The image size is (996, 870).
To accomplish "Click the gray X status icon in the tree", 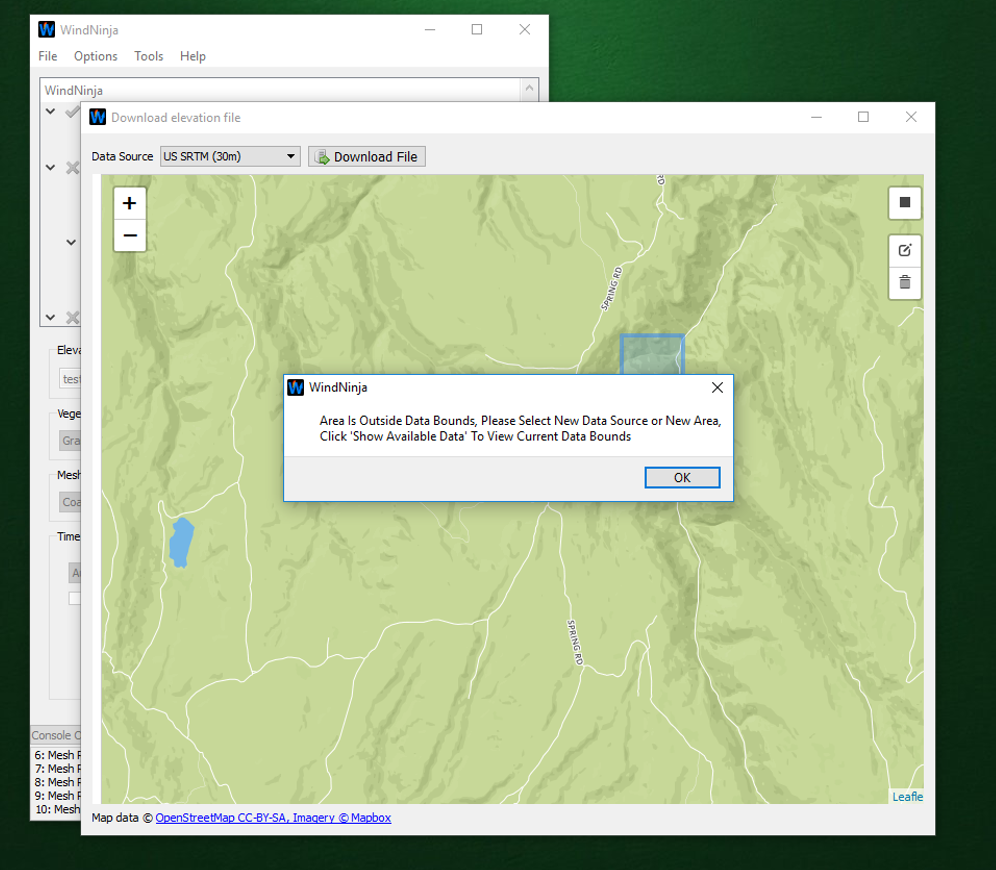I will (x=71, y=167).
